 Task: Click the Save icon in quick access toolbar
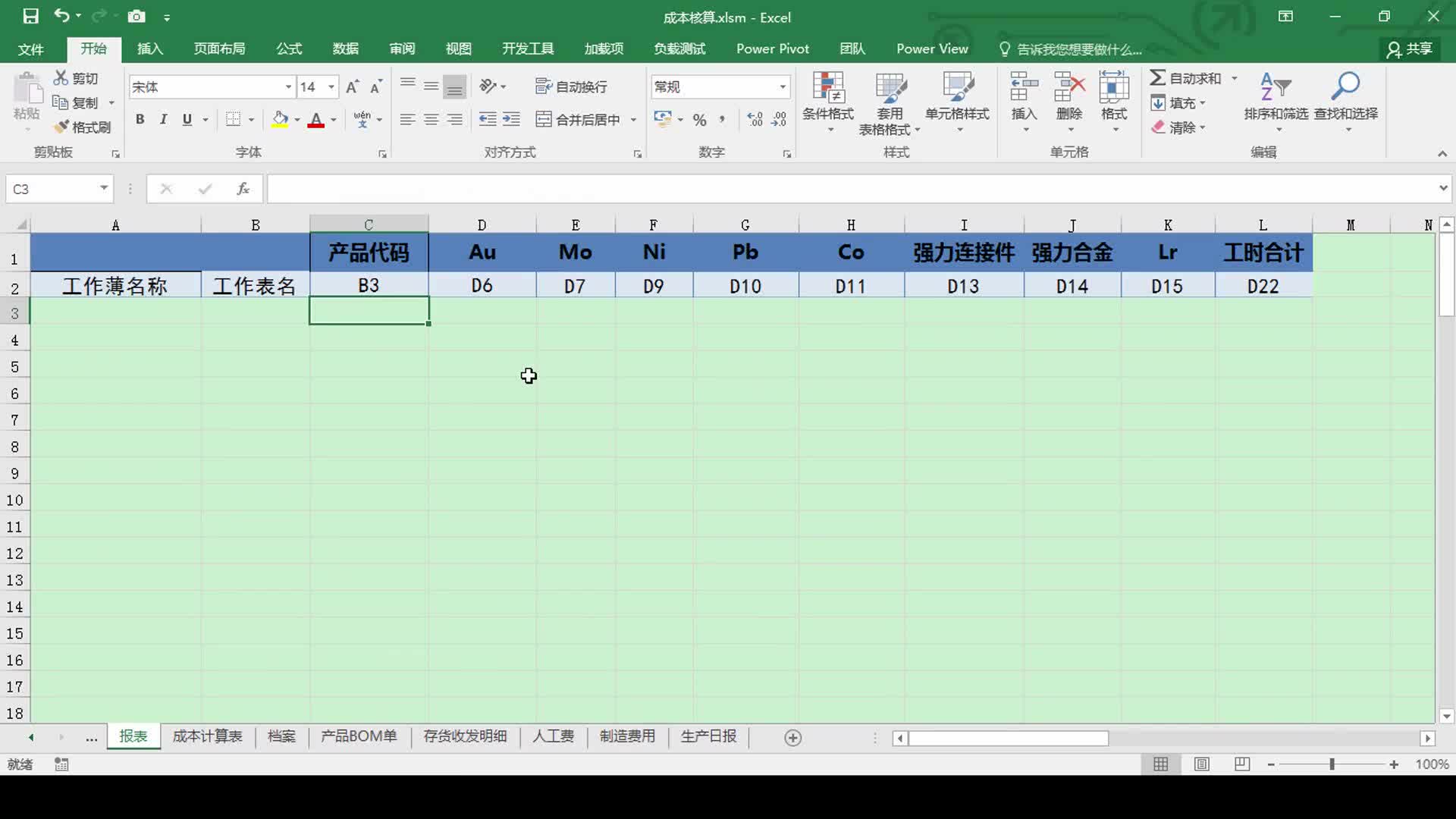coord(30,16)
